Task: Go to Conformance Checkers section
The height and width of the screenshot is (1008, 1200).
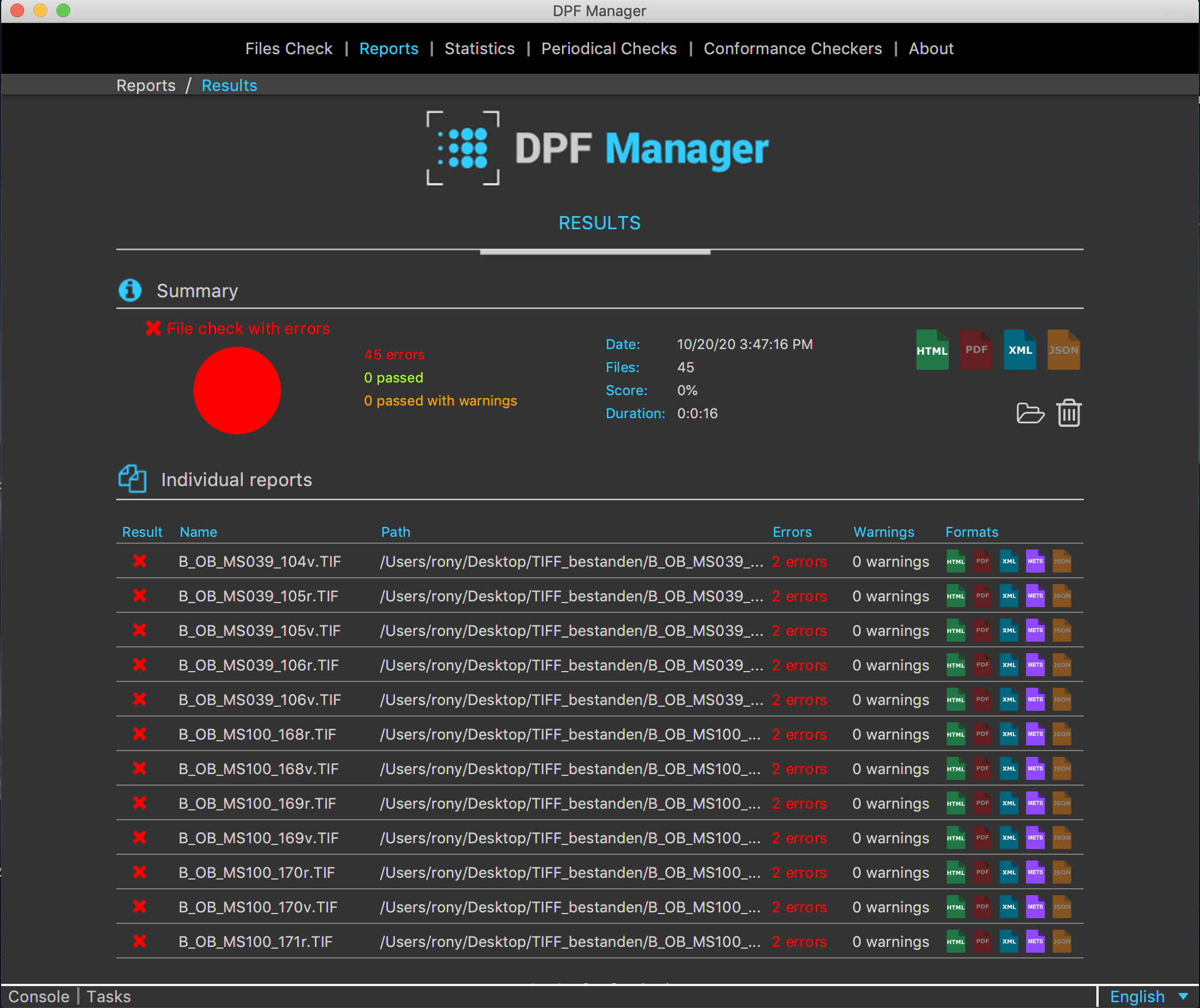Action: coord(792,48)
